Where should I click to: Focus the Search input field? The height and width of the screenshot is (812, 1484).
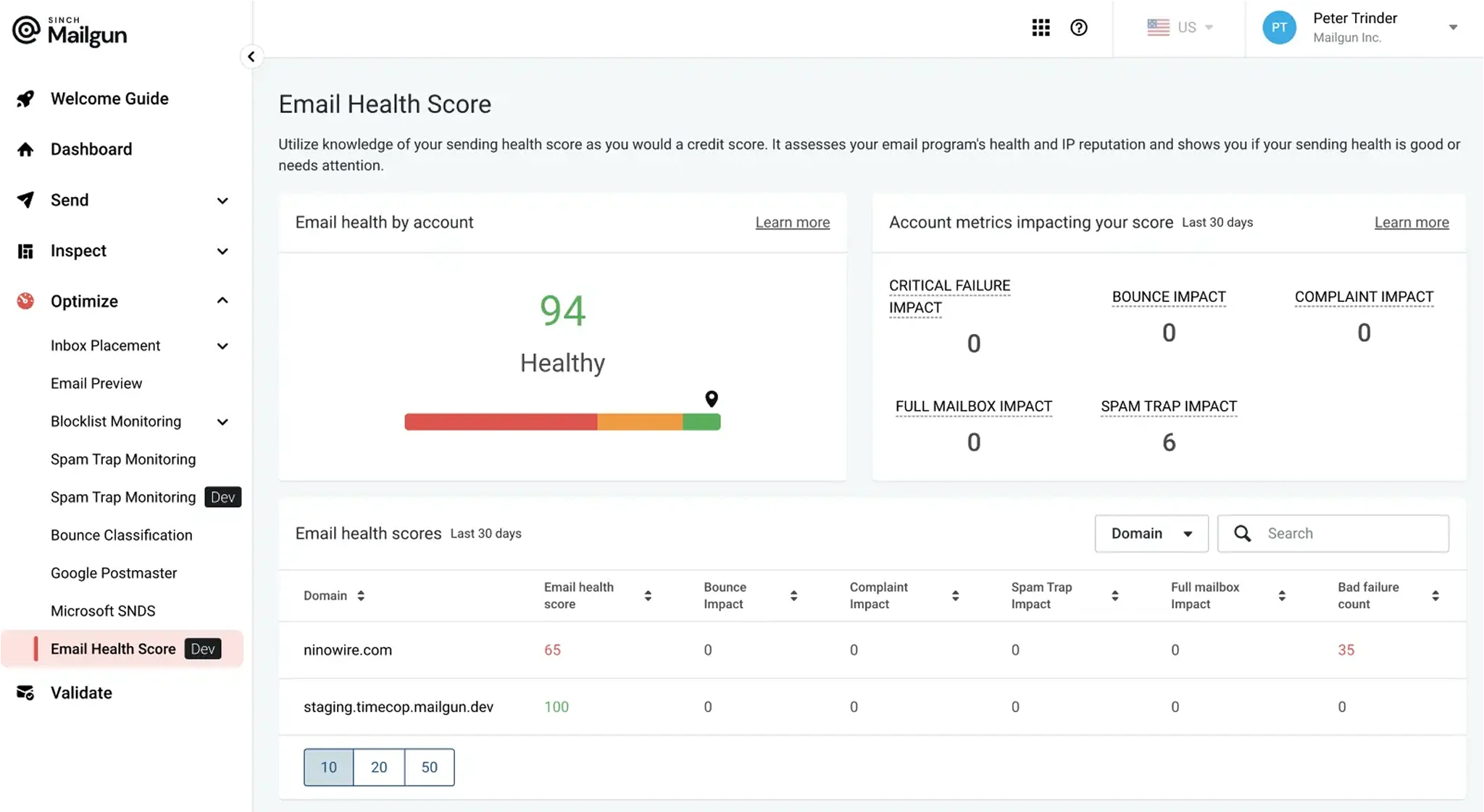click(1333, 534)
